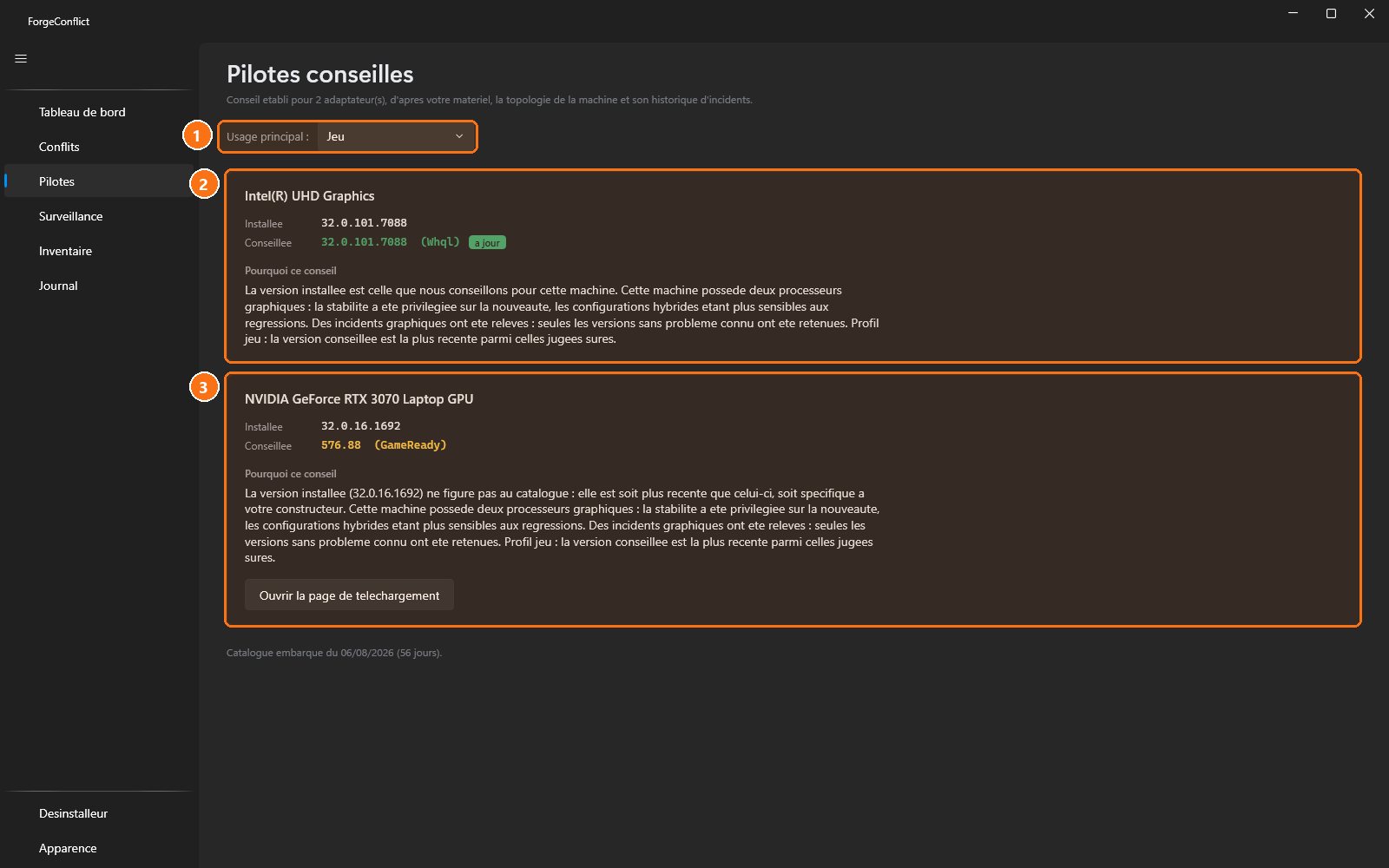Click the NVIDIA installed version 32.0.16.1692

[361, 426]
